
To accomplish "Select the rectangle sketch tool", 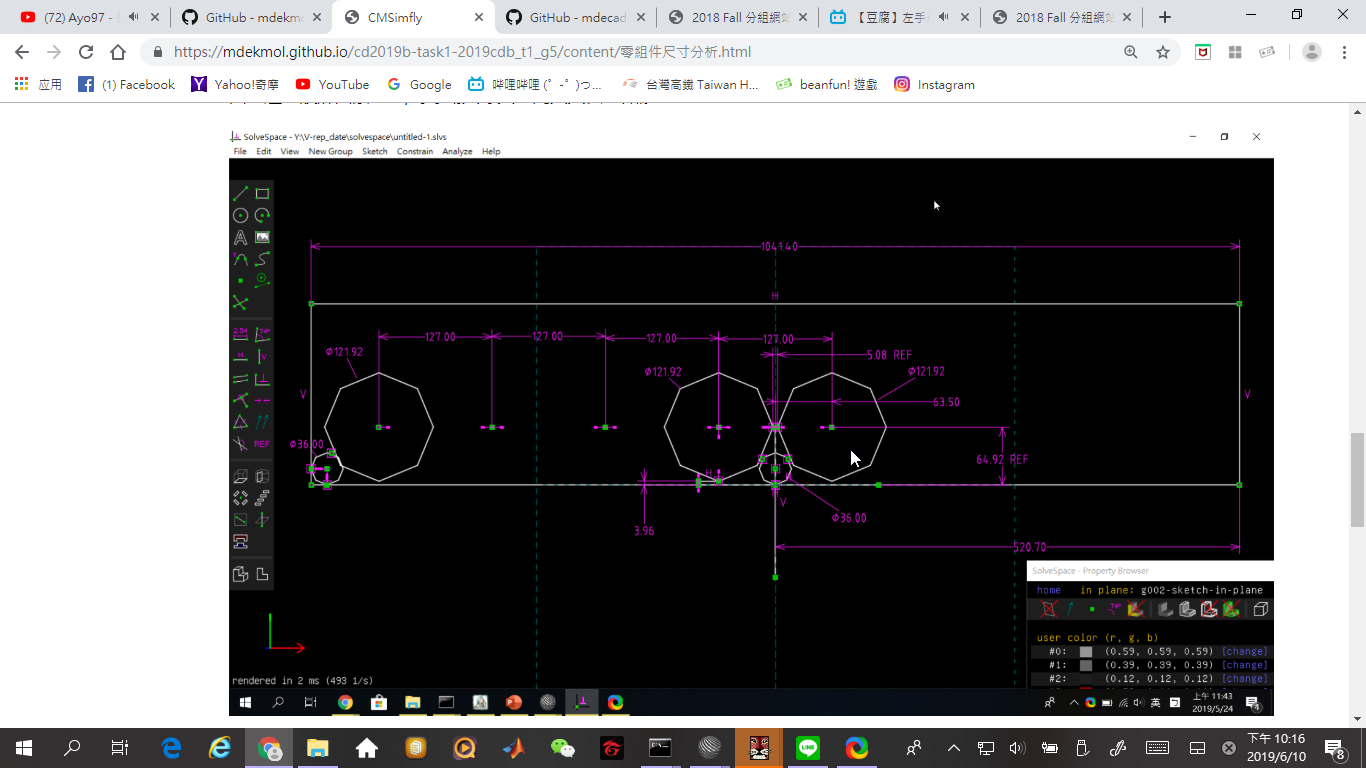I will (x=262, y=193).
